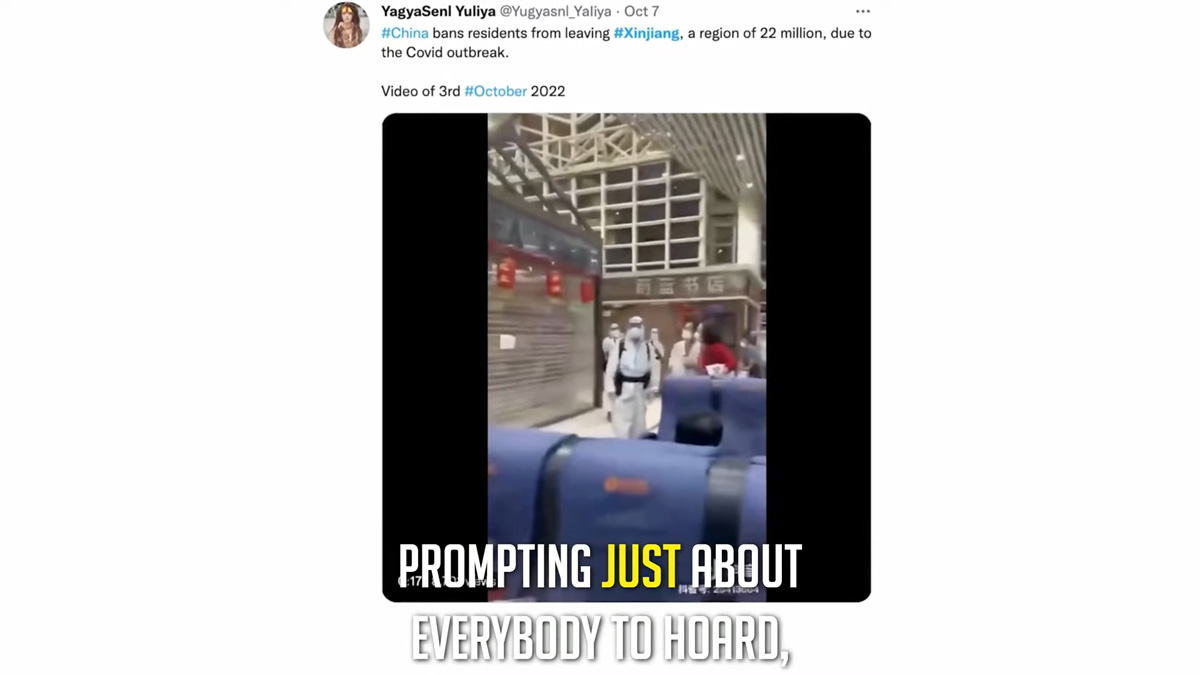
Task: Visit the @Yugyasnl_Yaliya handle
Action: coord(555,12)
